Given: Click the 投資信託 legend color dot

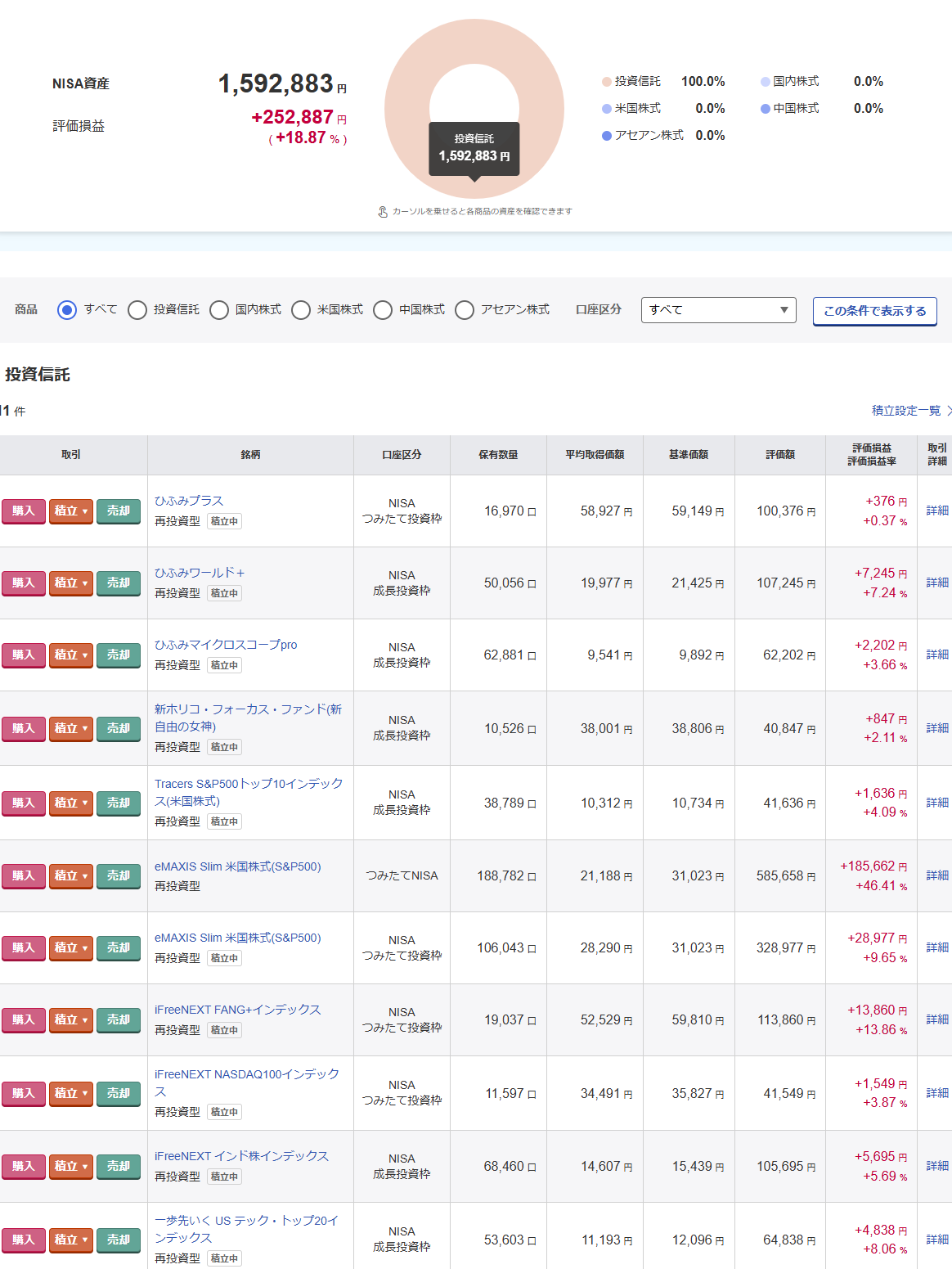Looking at the screenshot, I should tap(606, 82).
